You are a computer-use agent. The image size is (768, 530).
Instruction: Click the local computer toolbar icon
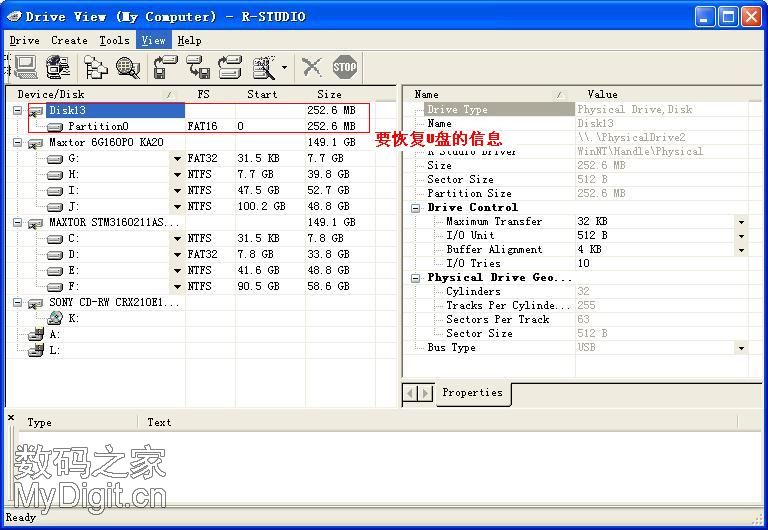coord(26,67)
